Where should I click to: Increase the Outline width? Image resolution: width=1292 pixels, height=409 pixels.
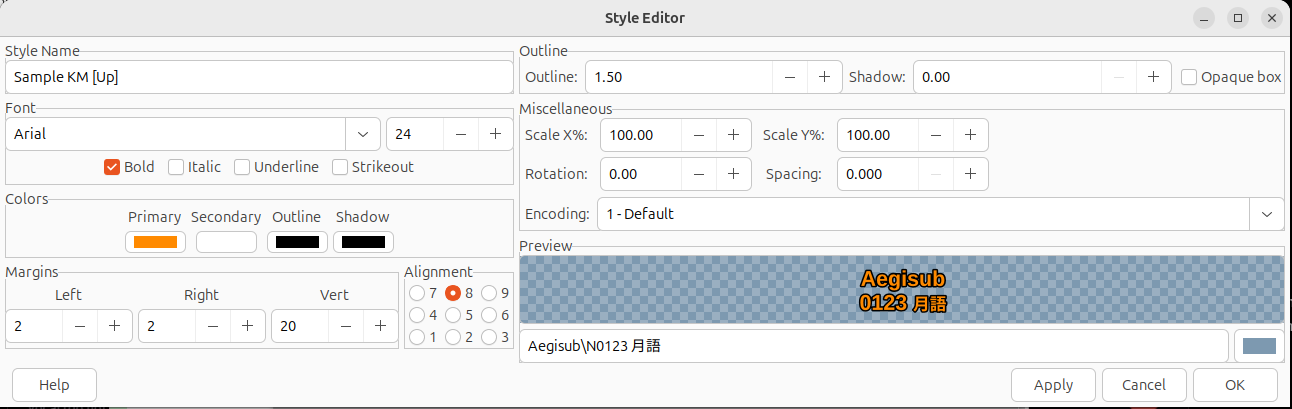(825, 77)
